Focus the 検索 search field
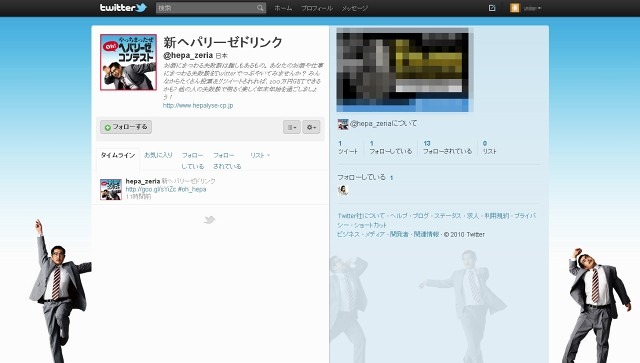The height and width of the screenshot is (363, 640). pos(211,8)
